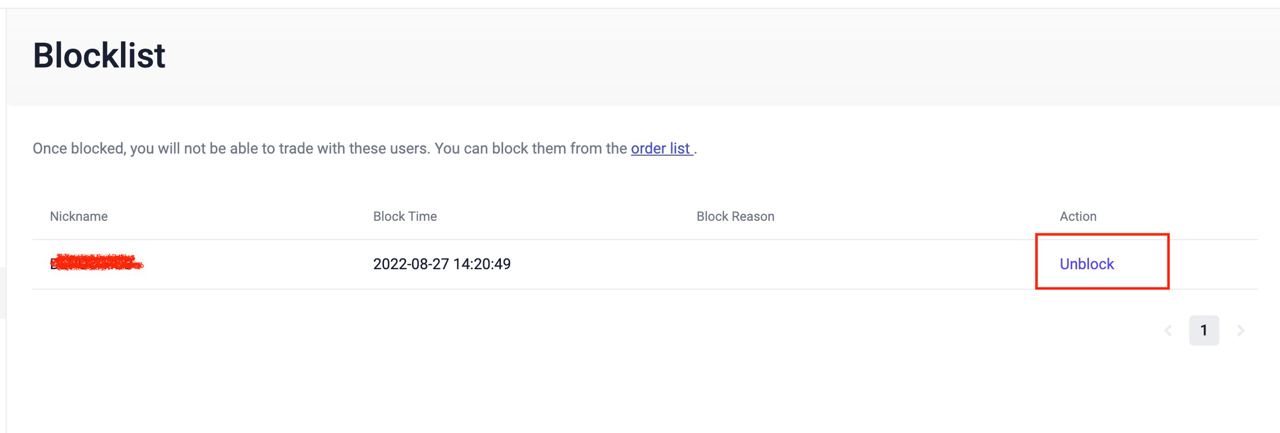
Task: Click the Nickname column header
Action: coord(79,216)
